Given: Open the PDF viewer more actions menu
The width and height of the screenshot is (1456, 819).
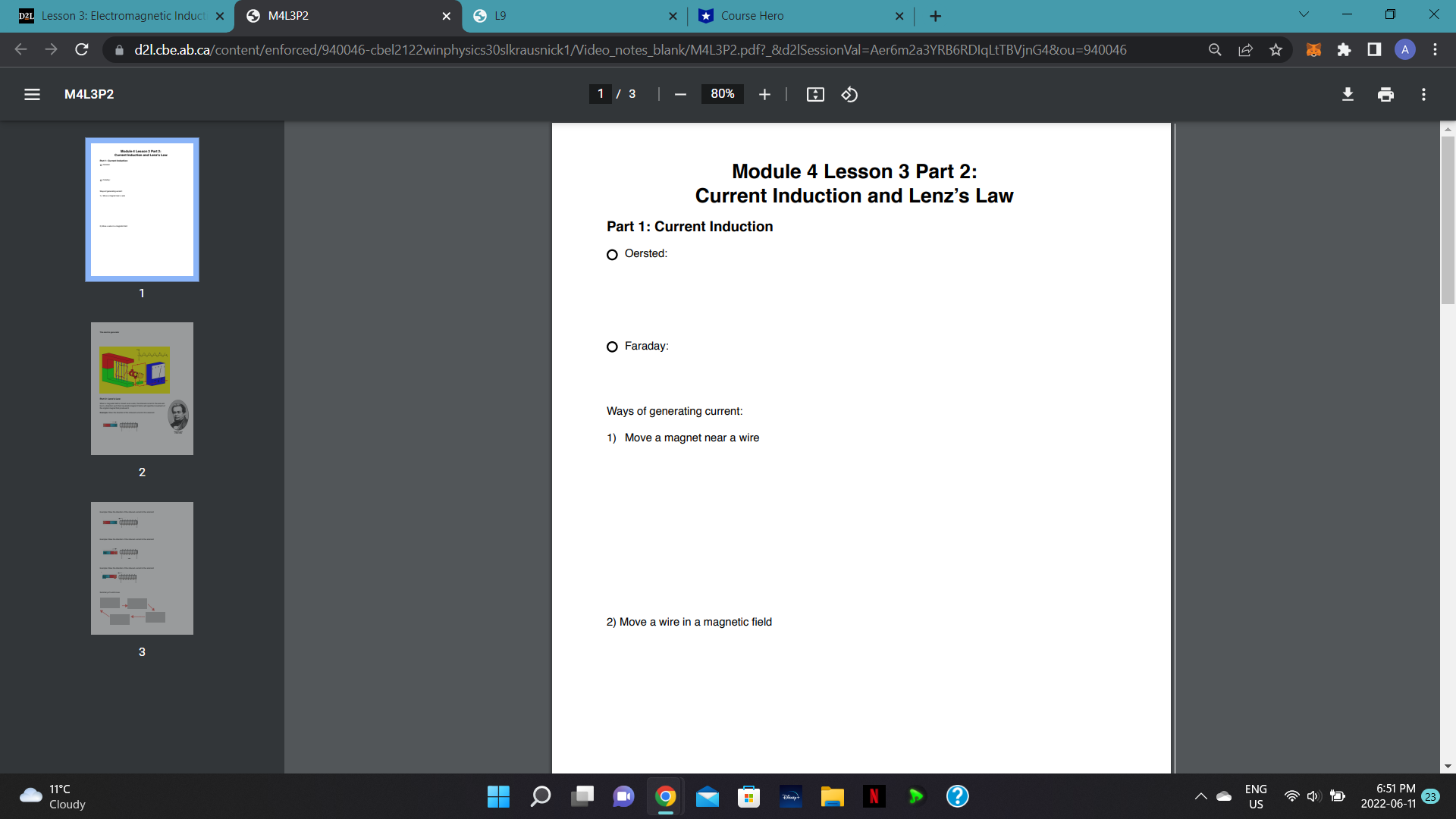Looking at the screenshot, I should tap(1423, 94).
